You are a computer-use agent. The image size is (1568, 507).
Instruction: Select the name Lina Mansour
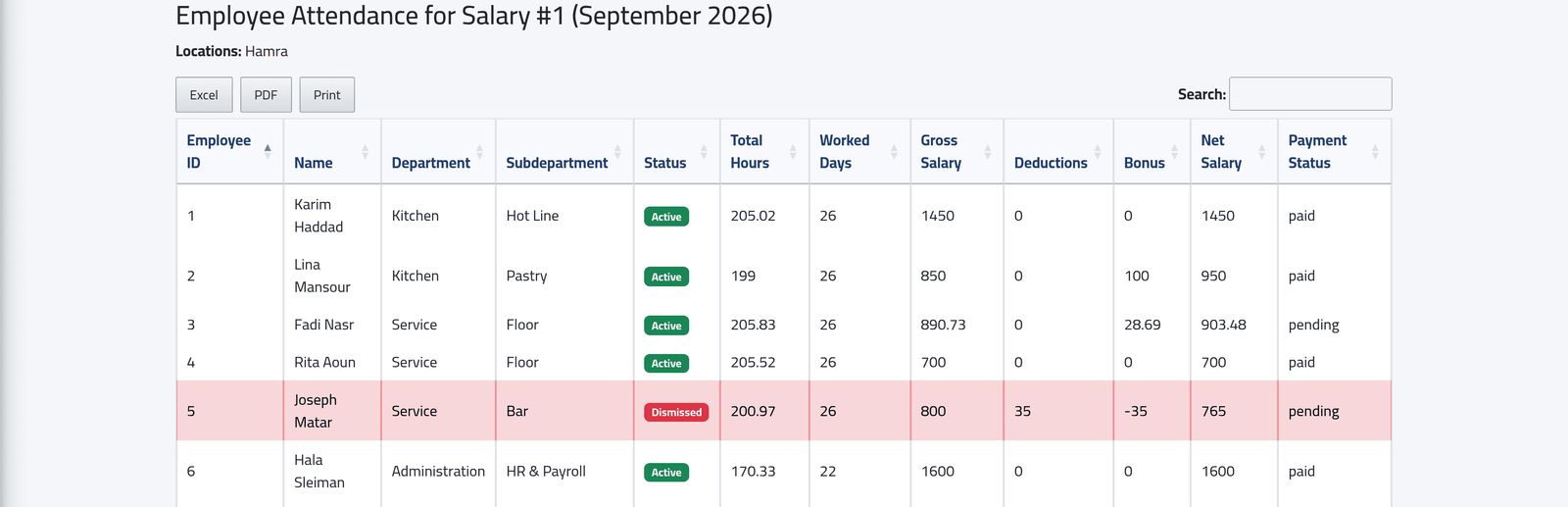[x=322, y=276]
